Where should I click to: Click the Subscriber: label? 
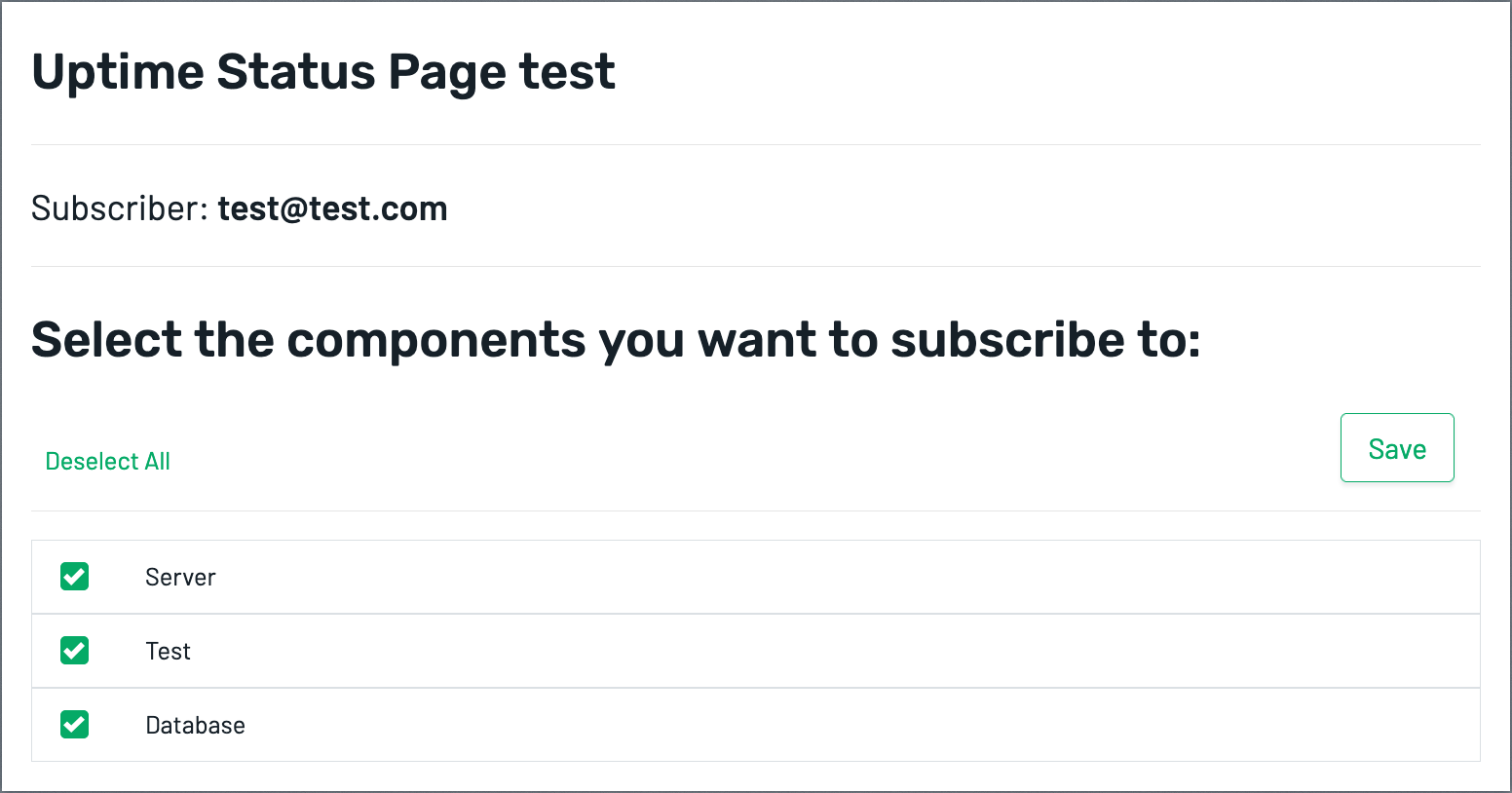coord(120,208)
